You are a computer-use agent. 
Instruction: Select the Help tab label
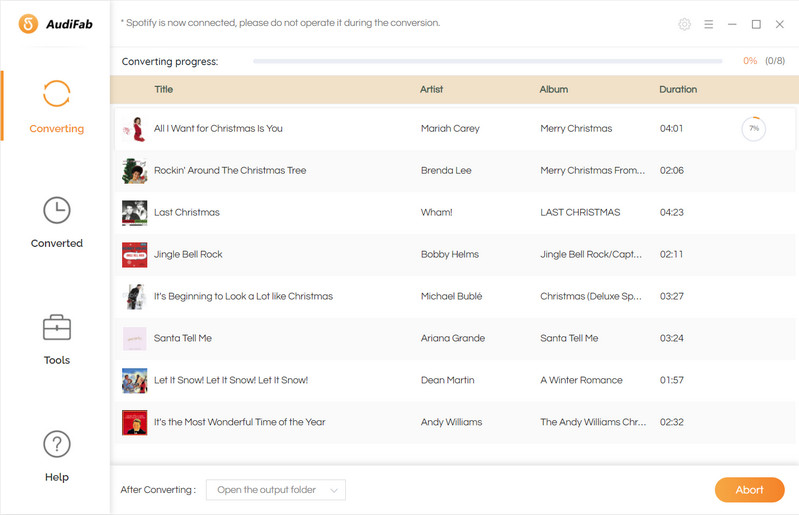(57, 477)
